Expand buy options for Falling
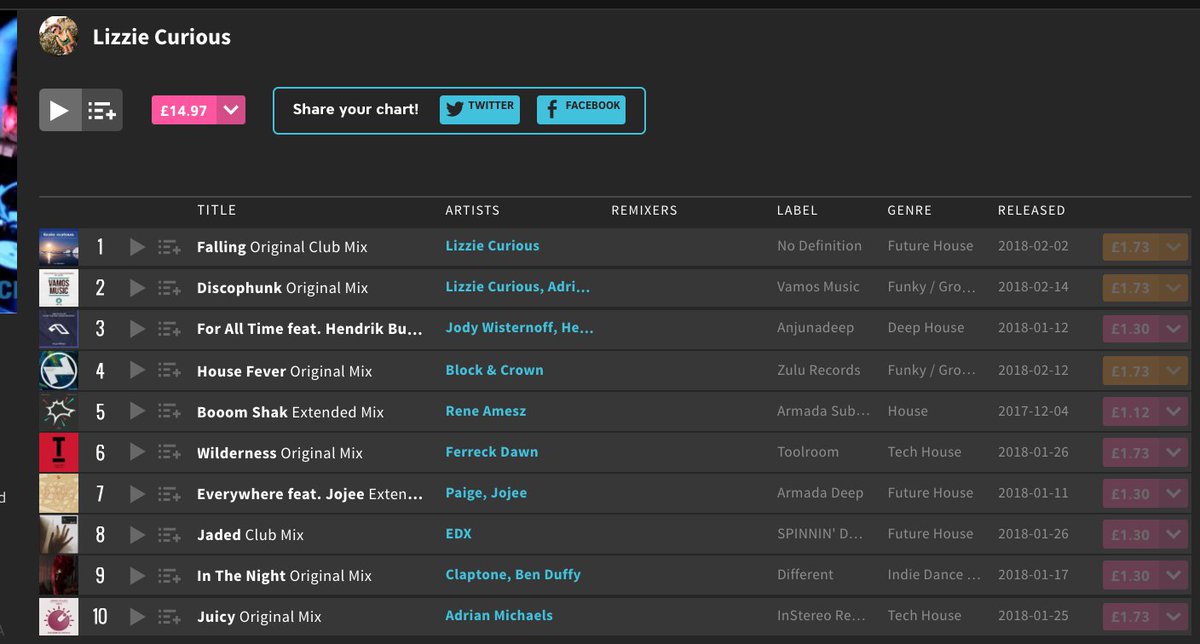The width and height of the screenshot is (1200, 644). [1174, 247]
